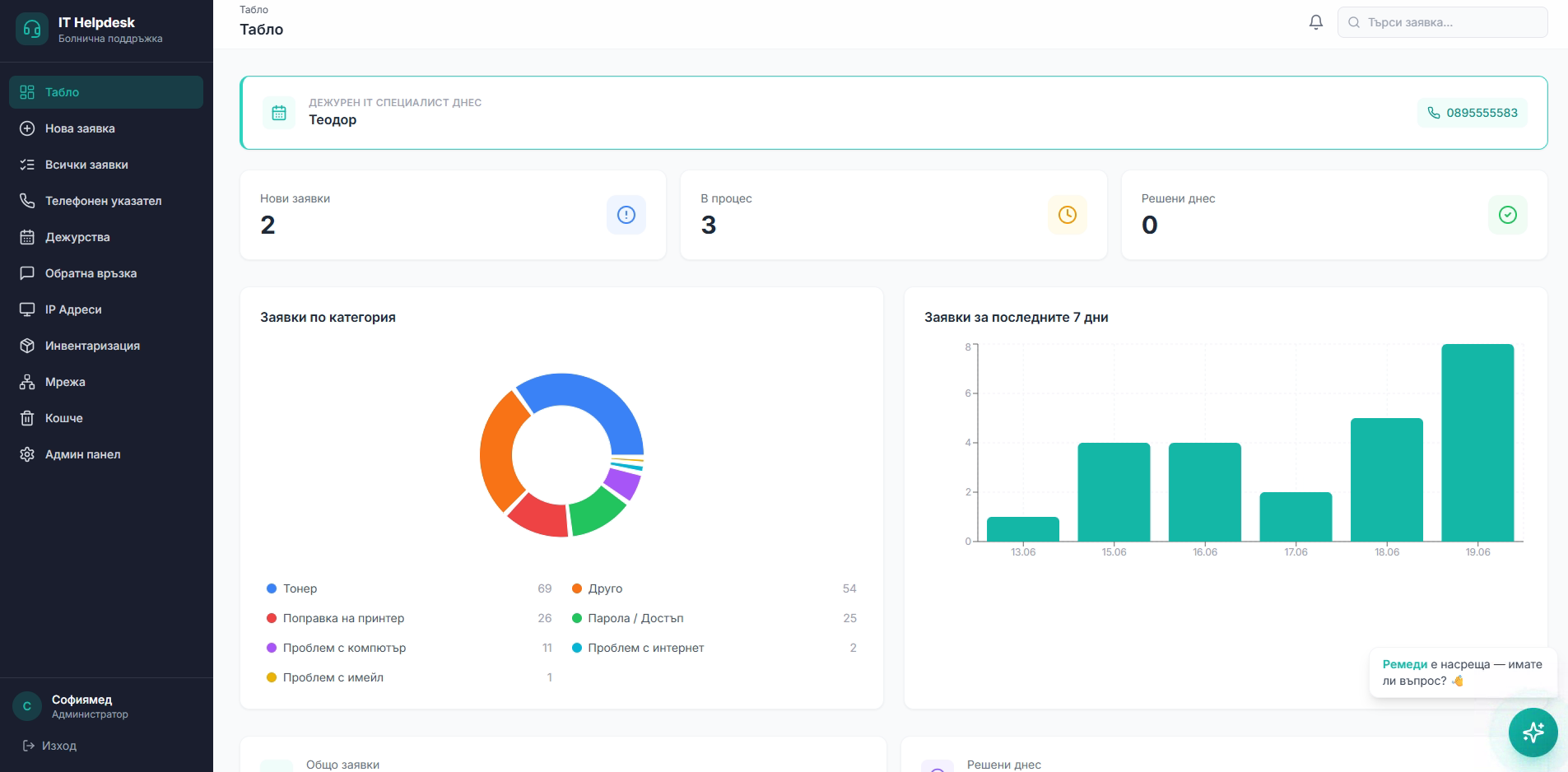Viewport: 1568px width, 772px height.
Task: Click the user avatar with letter C
Action: (x=27, y=706)
